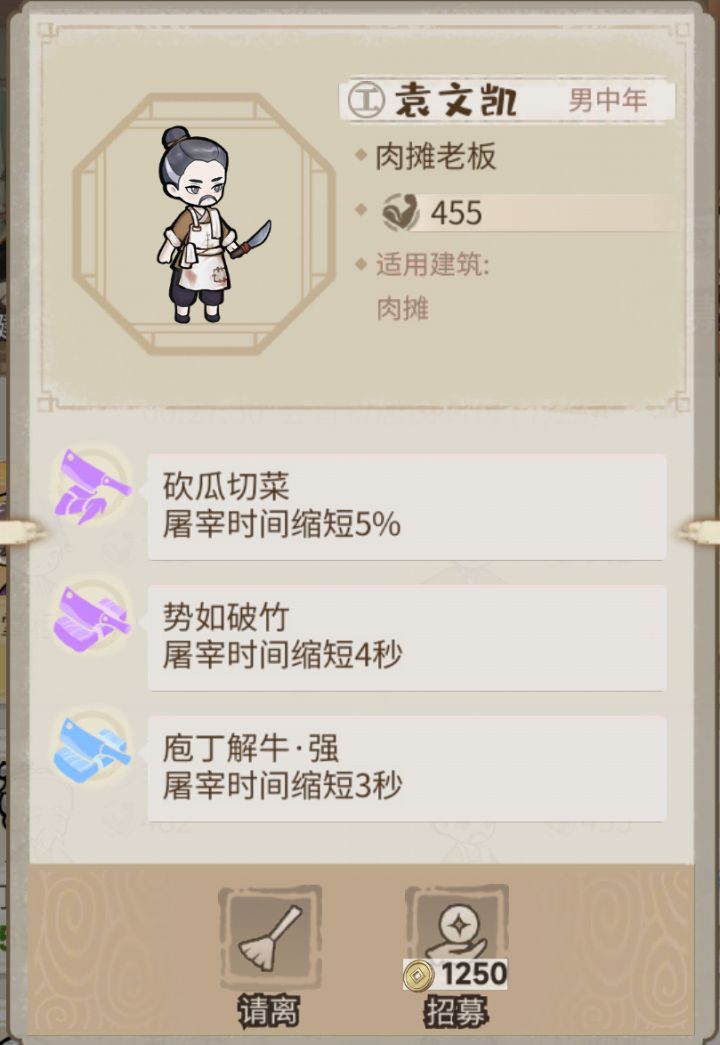
Task: Click the 请离 label to dismiss
Action: [269, 1012]
